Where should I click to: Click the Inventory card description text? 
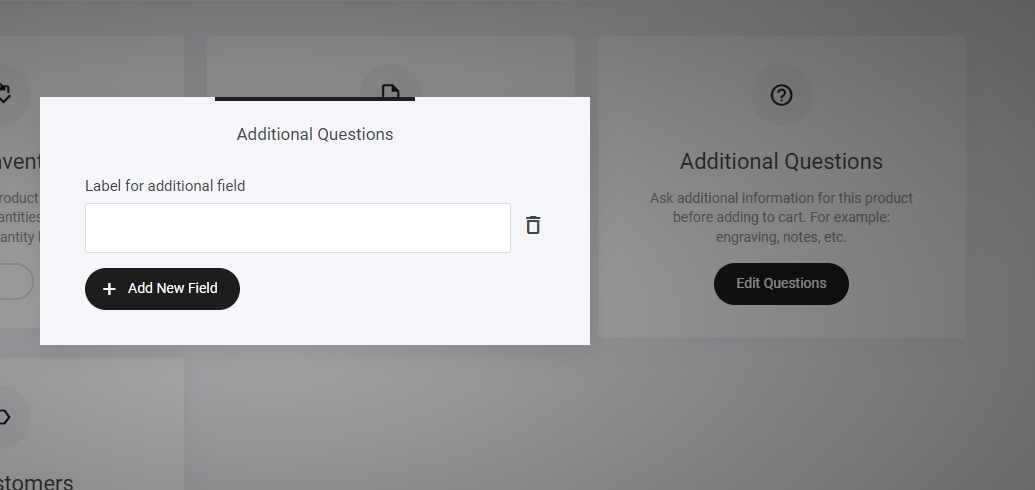tap(20, 217)
